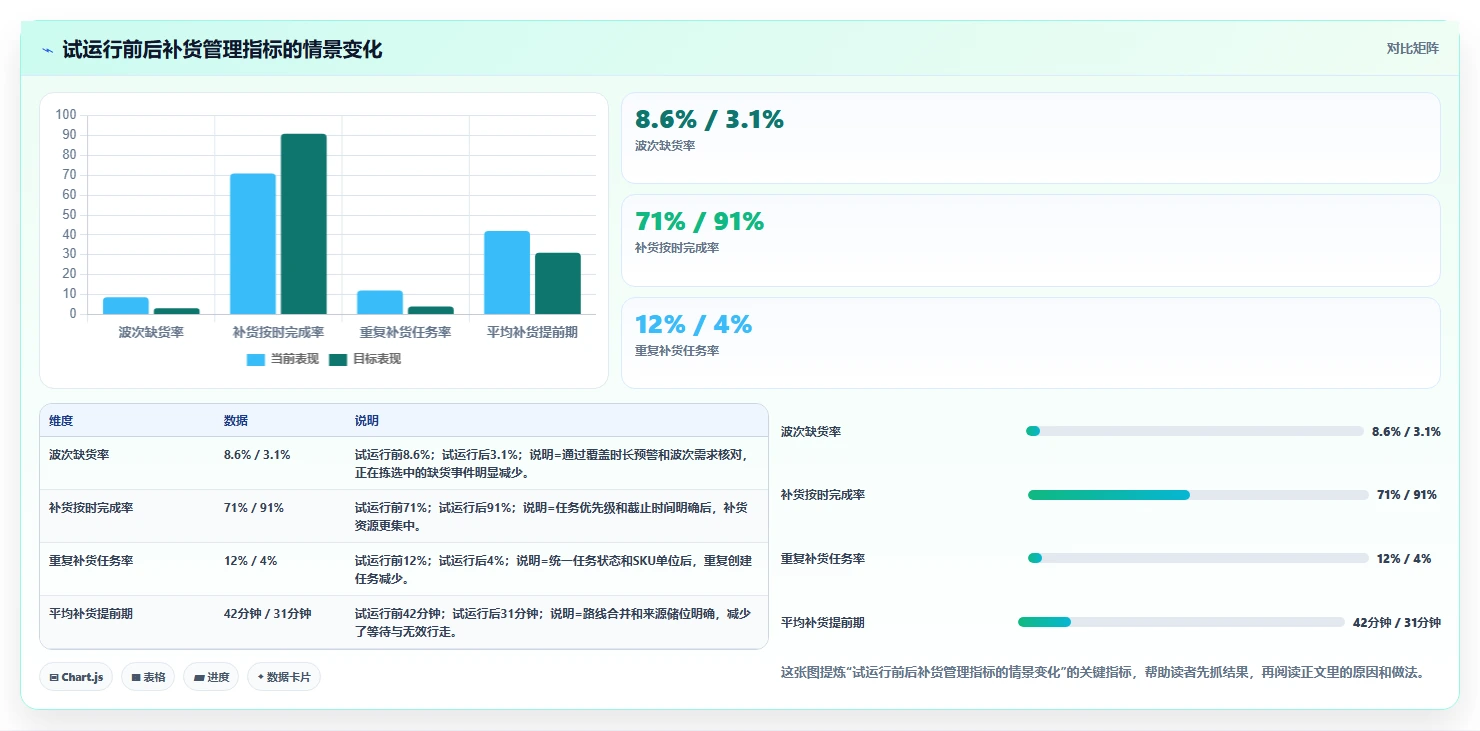1480x731 pixels.
Task: Click the 12% / 4% value beside the progress bar
Action: 1404,559
